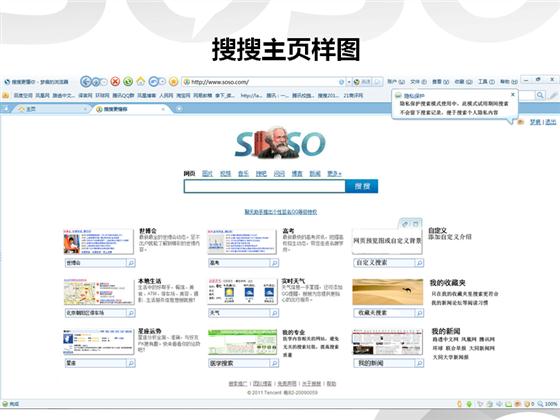Close the 主页 tab

tap(85, 109)
